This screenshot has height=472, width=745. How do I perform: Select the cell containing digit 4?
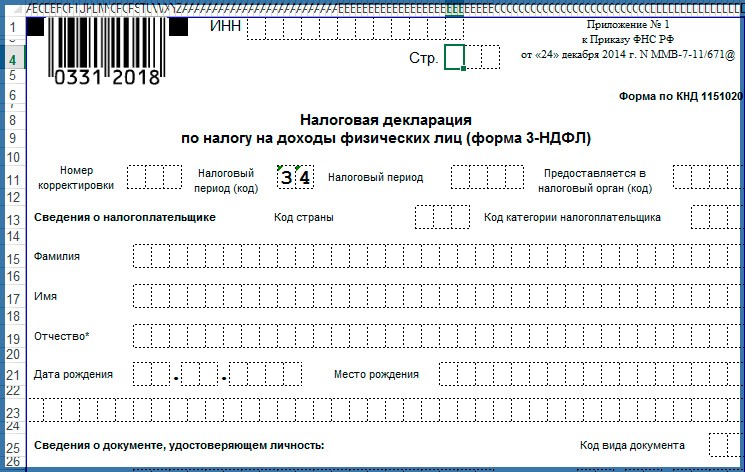[305, 178]
